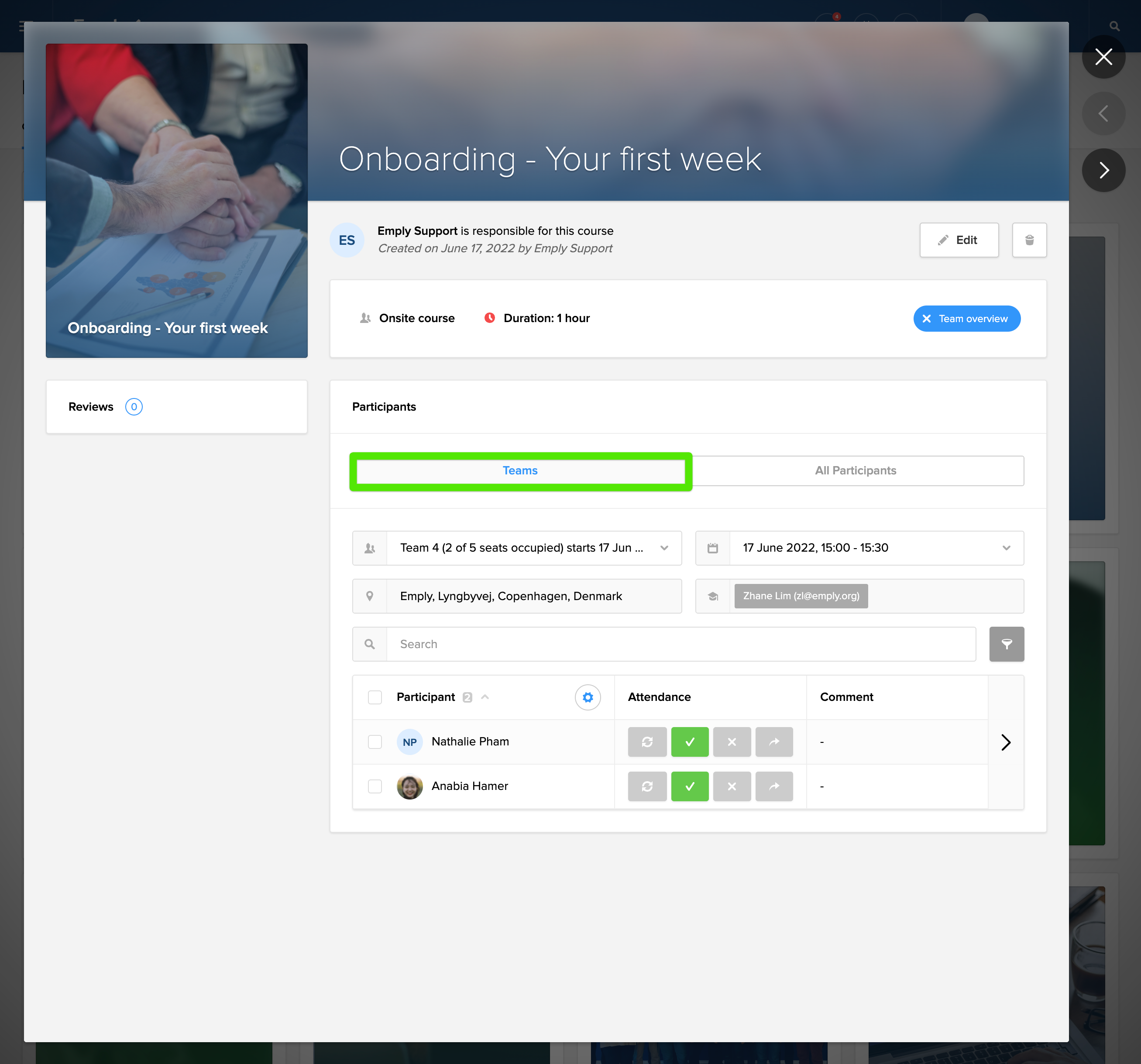1141x1064 pixels.
Task: Go to next course arrow
Action: (1103, 170)
